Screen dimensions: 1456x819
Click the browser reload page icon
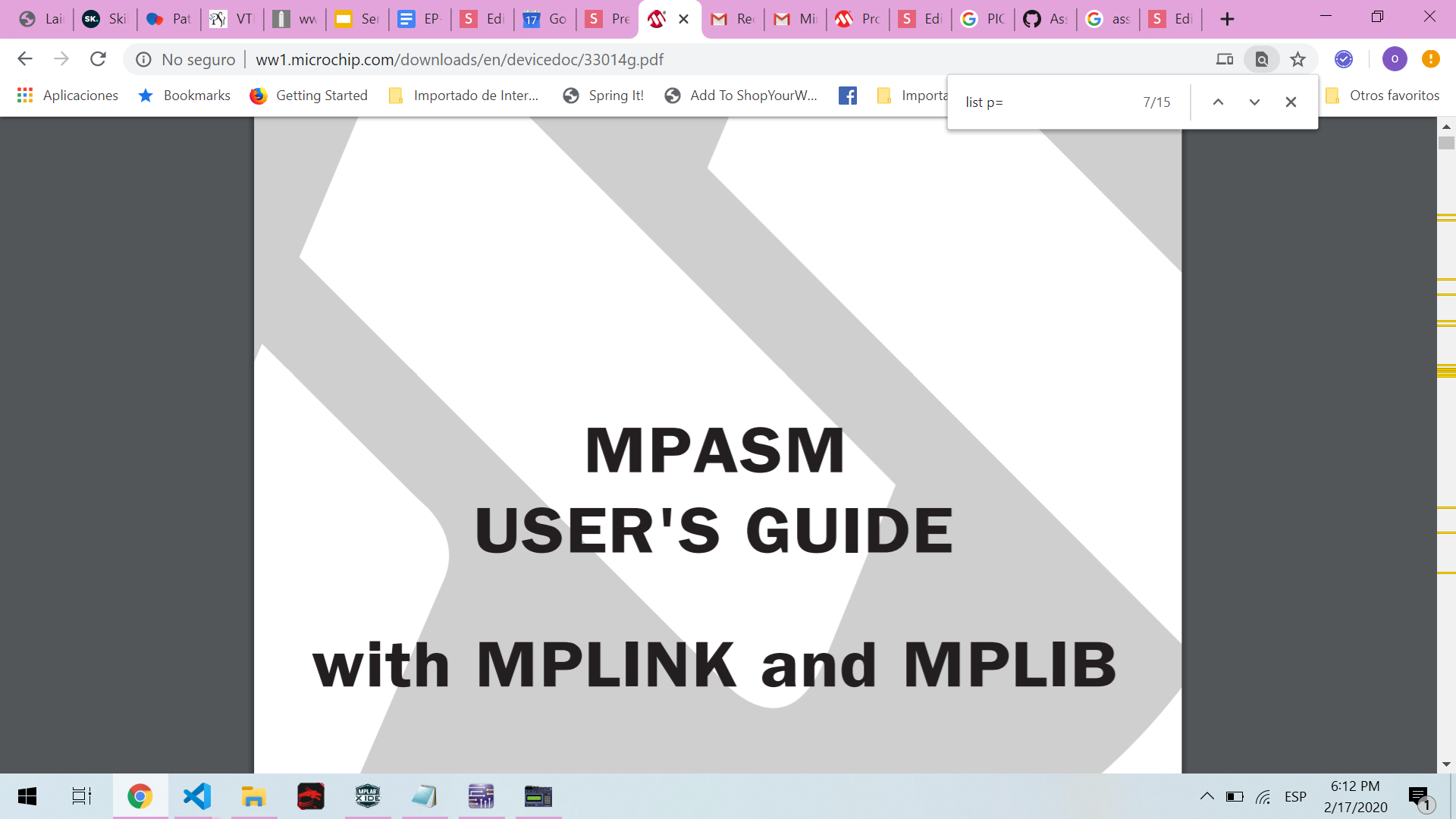[98, 59]
